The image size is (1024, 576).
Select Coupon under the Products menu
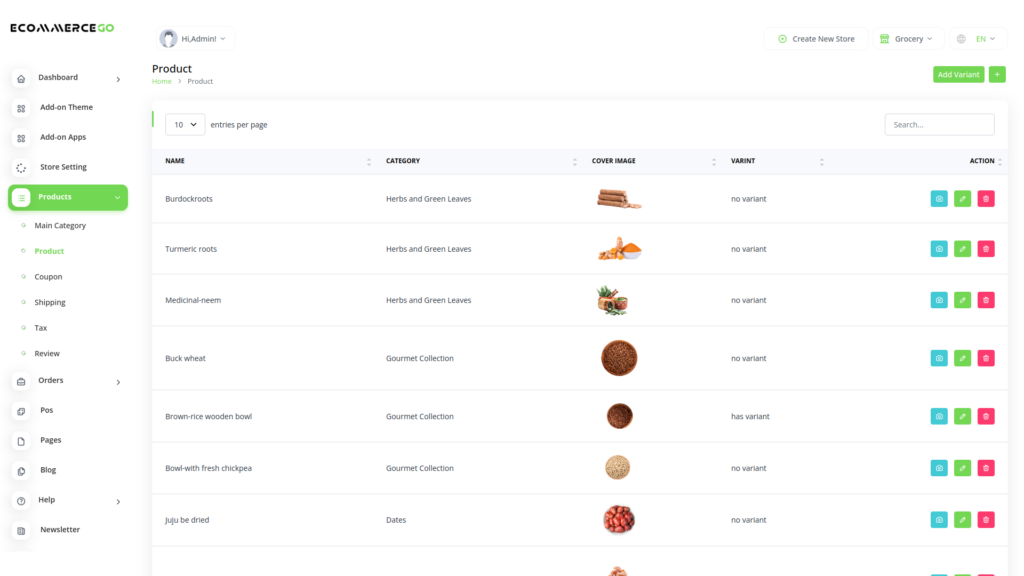(x=47, y=276)
